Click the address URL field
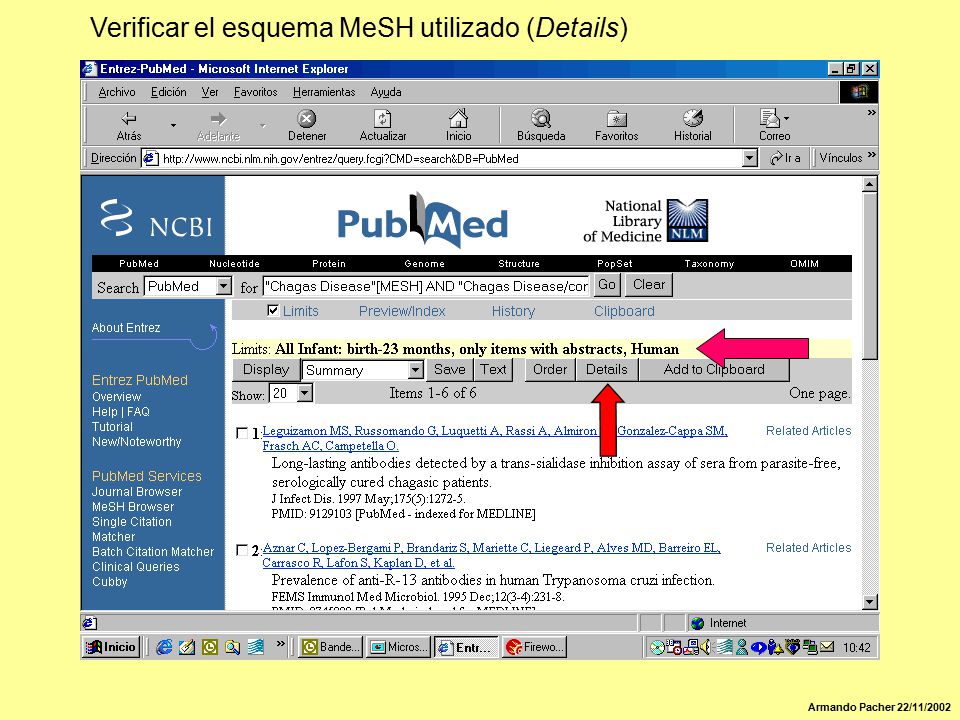Image resolution: width=960 pixels, height=720 pixels. [443, 159]
